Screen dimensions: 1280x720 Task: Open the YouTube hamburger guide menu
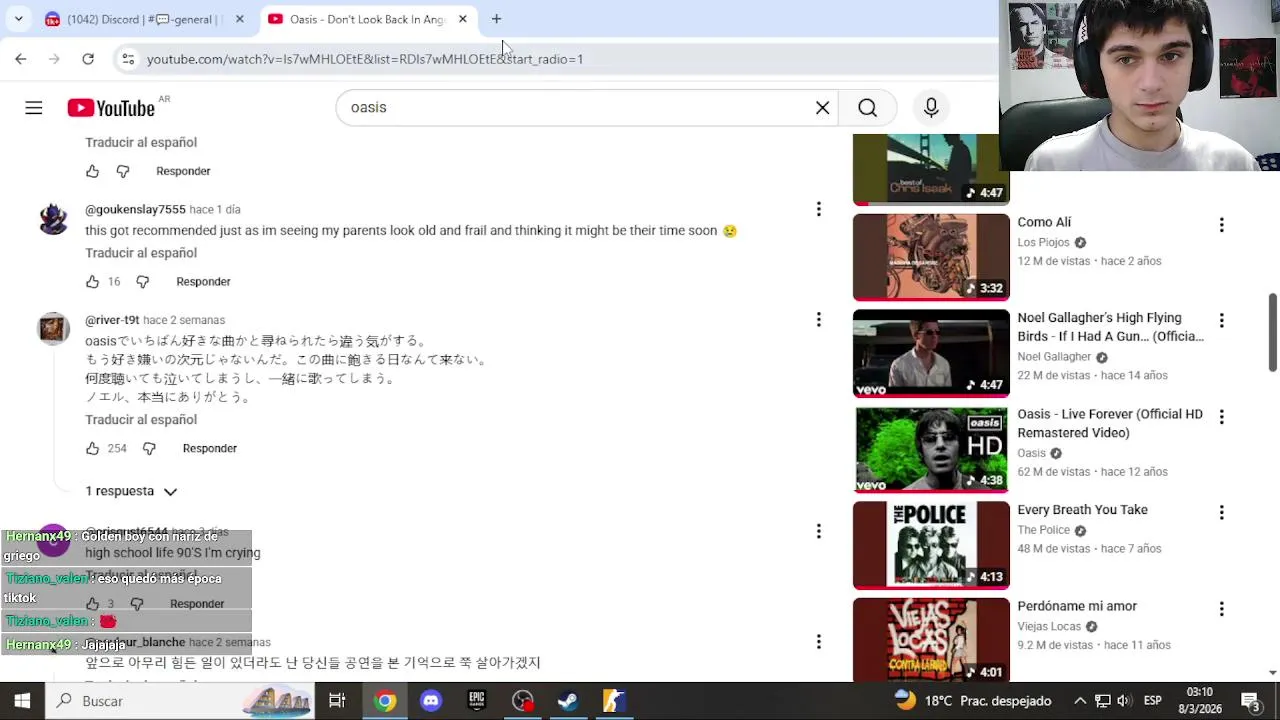34,108
